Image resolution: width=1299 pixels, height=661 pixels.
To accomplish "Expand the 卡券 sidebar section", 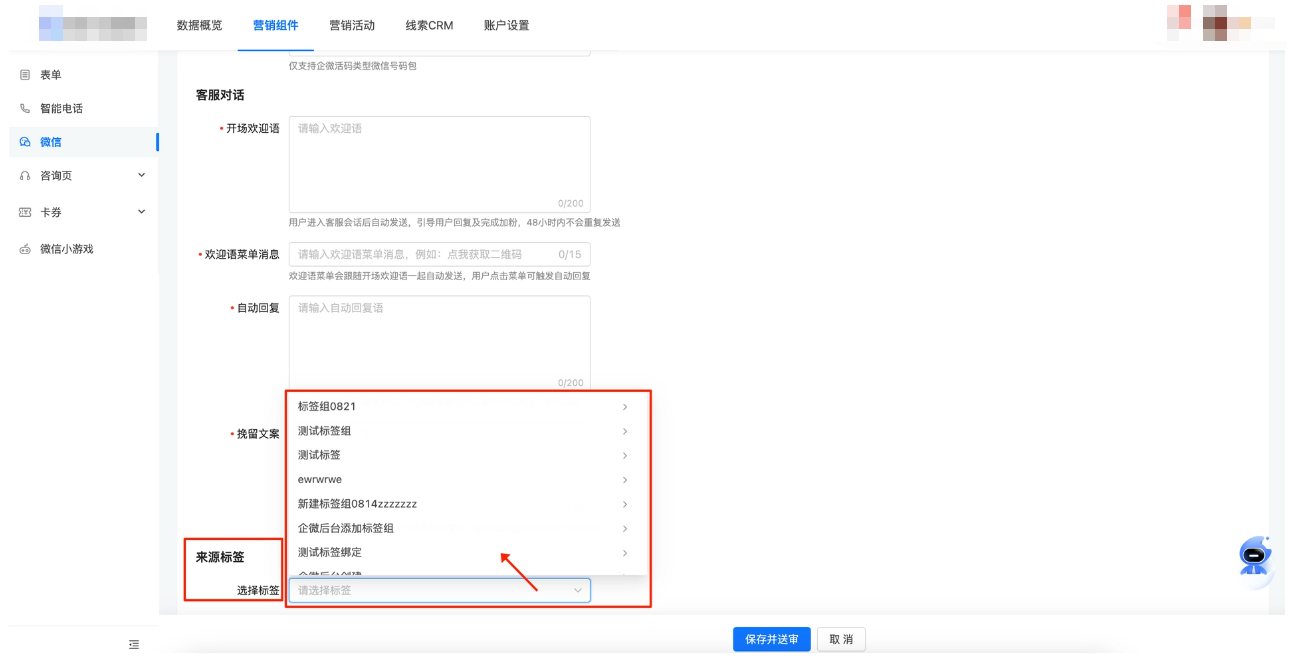I will click(143, 211).
